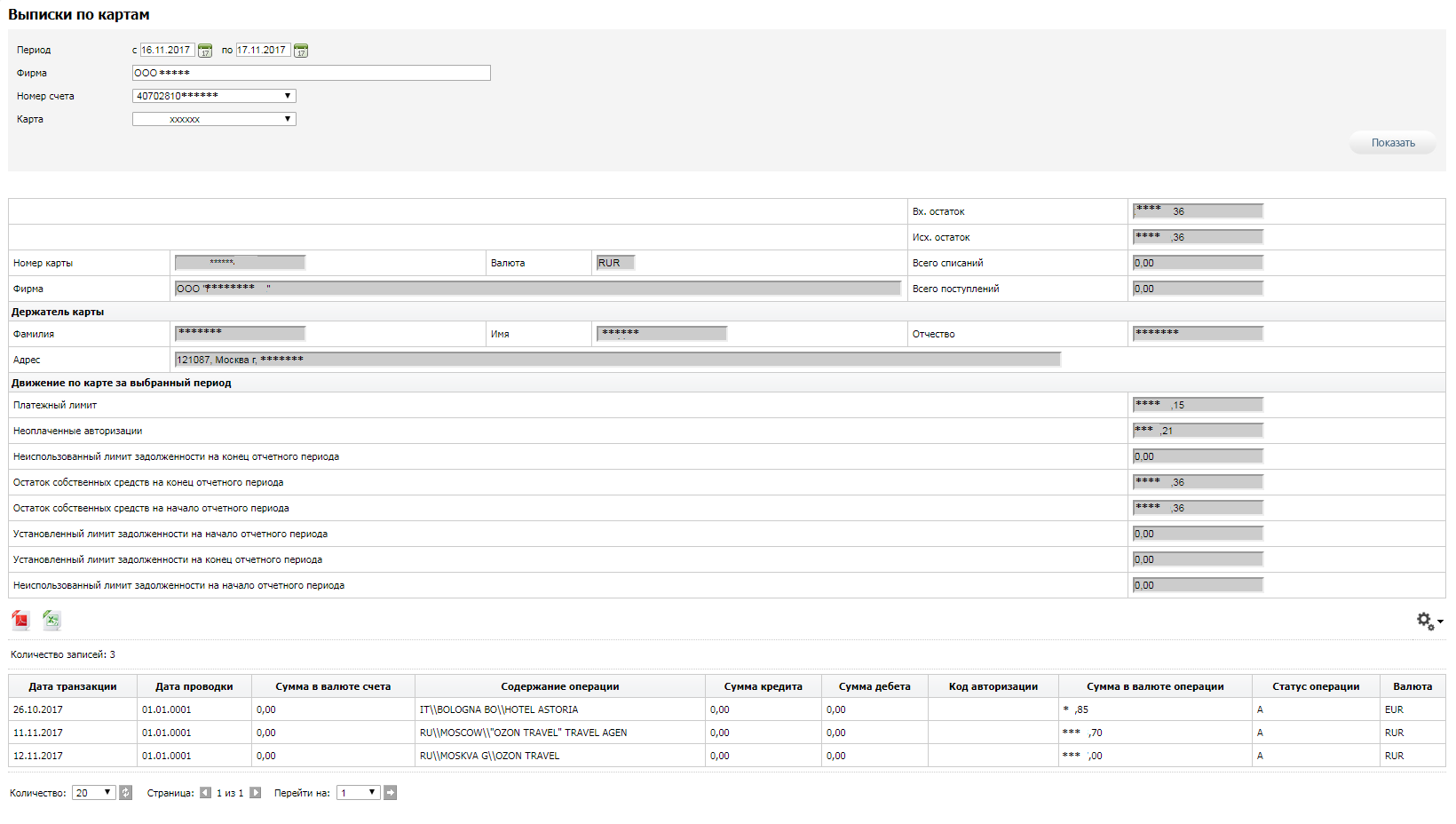Click Валюта column header in table
Image resolution: width=1456 pixels, height=824 pixels.
pyautogui.click(x=1412, y=686)
